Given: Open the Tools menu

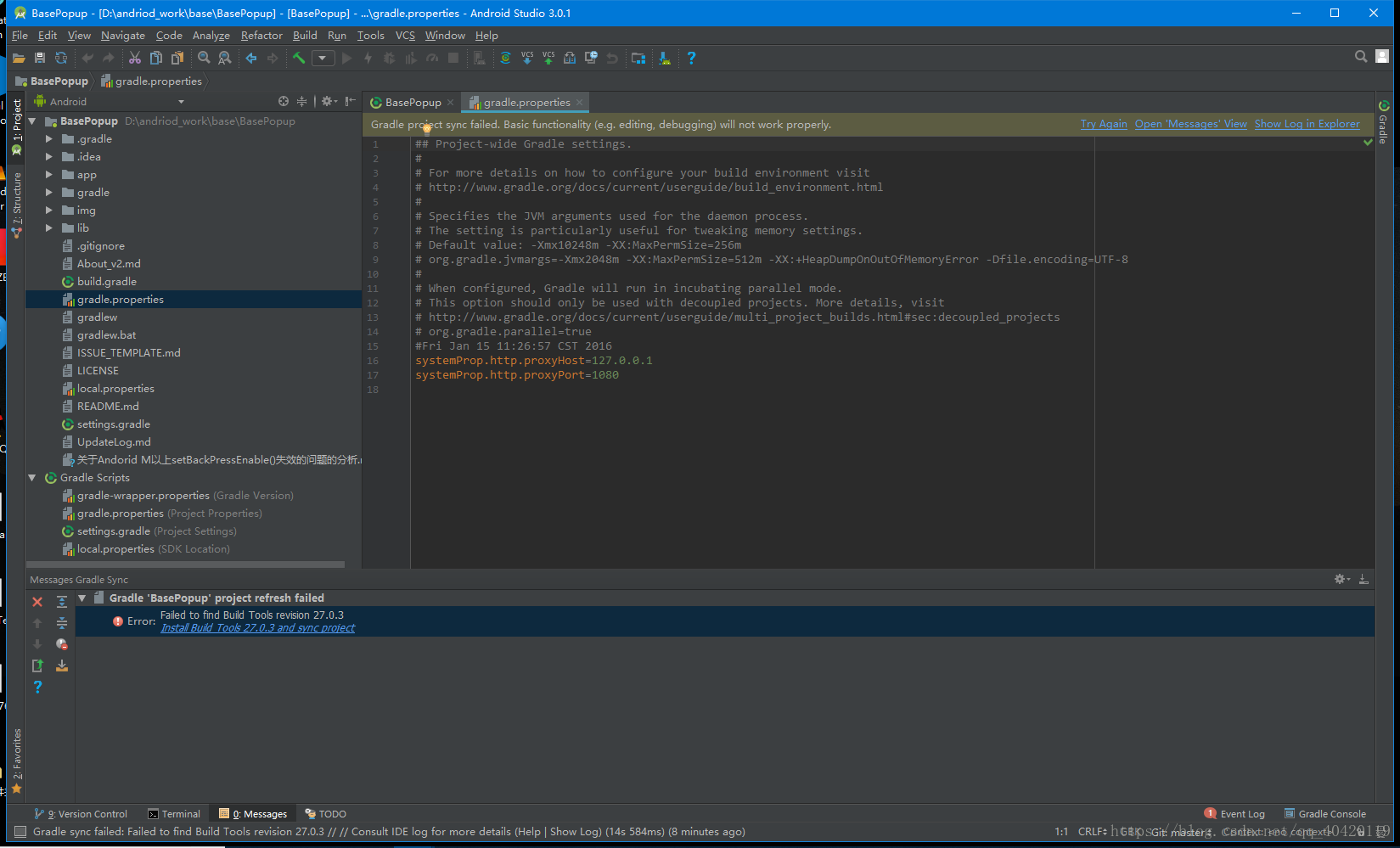Looking at the screenshot, I should [x=370, y=36].
